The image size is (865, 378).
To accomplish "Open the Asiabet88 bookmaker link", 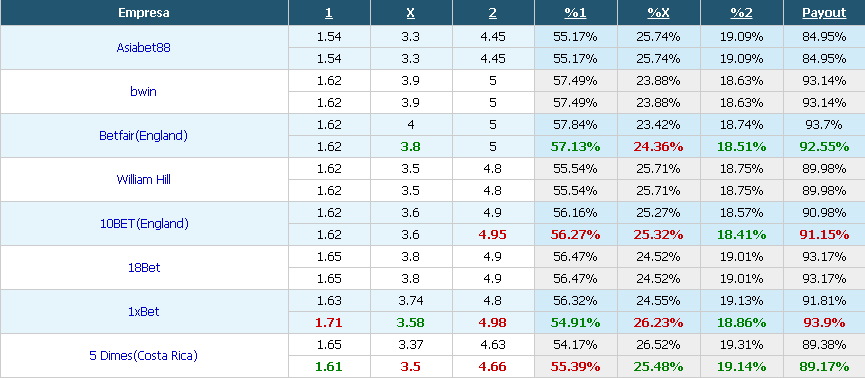I will coord(143,47).
